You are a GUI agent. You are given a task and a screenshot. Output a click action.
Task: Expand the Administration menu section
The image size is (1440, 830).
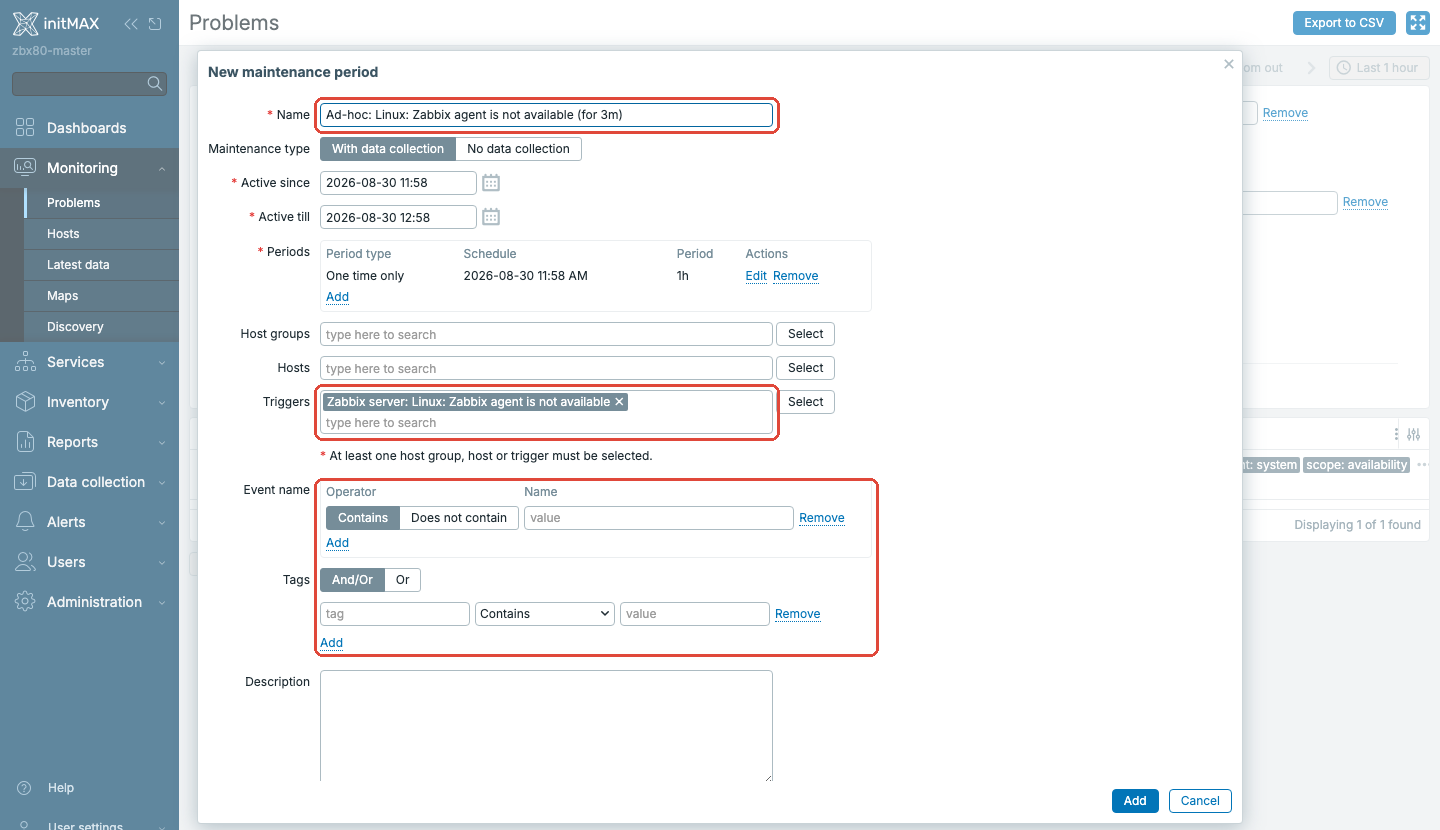coord(161,603)
